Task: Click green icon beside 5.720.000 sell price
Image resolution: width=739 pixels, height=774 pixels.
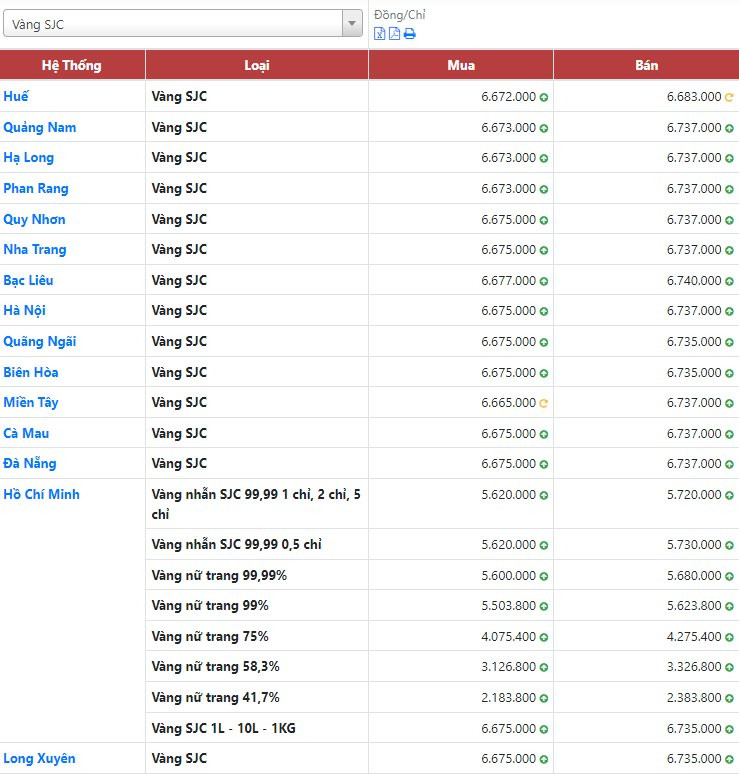Action: pyautogui.click(x=729, y=495)
